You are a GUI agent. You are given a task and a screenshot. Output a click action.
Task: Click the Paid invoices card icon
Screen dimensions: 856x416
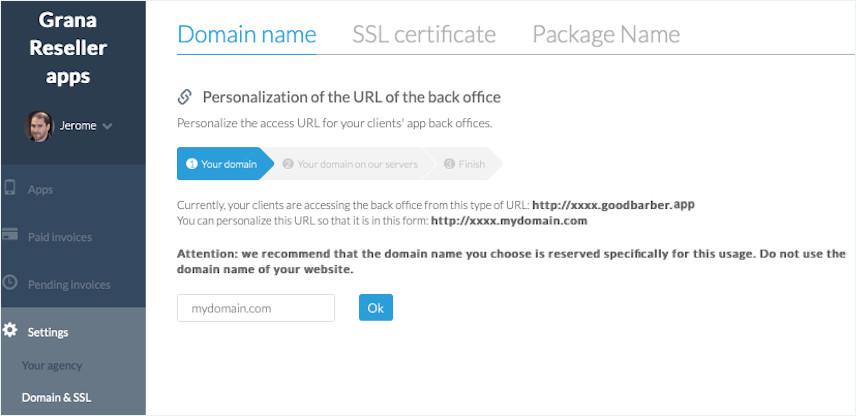(x=10, y=236)
